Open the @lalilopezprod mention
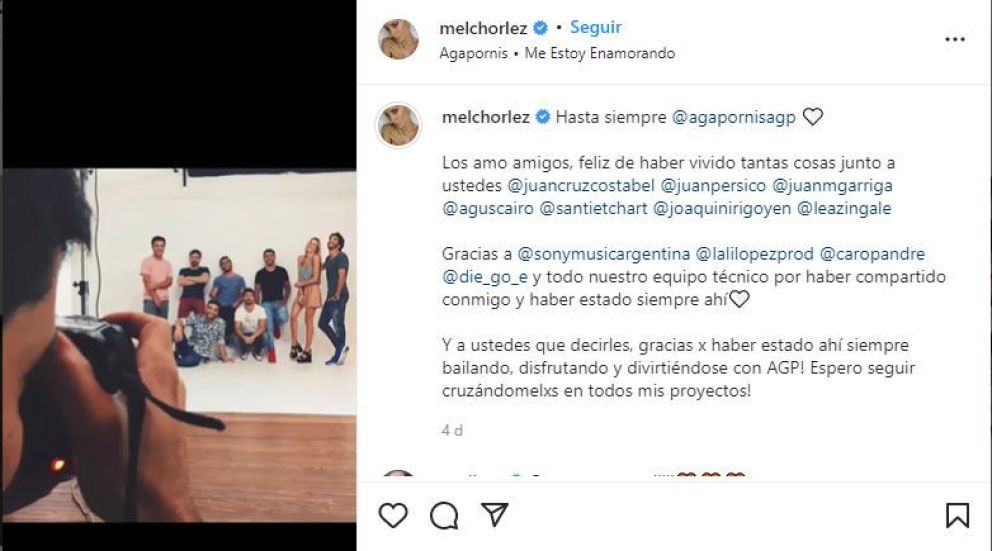This screenshot has width=992, height=551. pos(755,254)
